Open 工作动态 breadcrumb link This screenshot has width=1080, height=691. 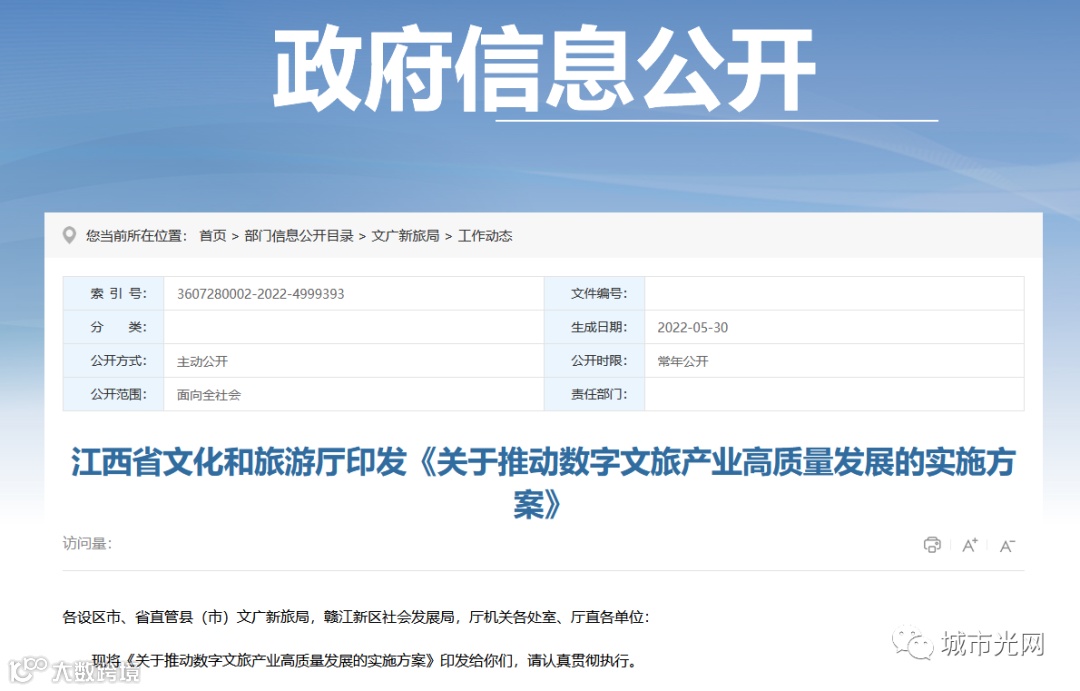(485, 236)
